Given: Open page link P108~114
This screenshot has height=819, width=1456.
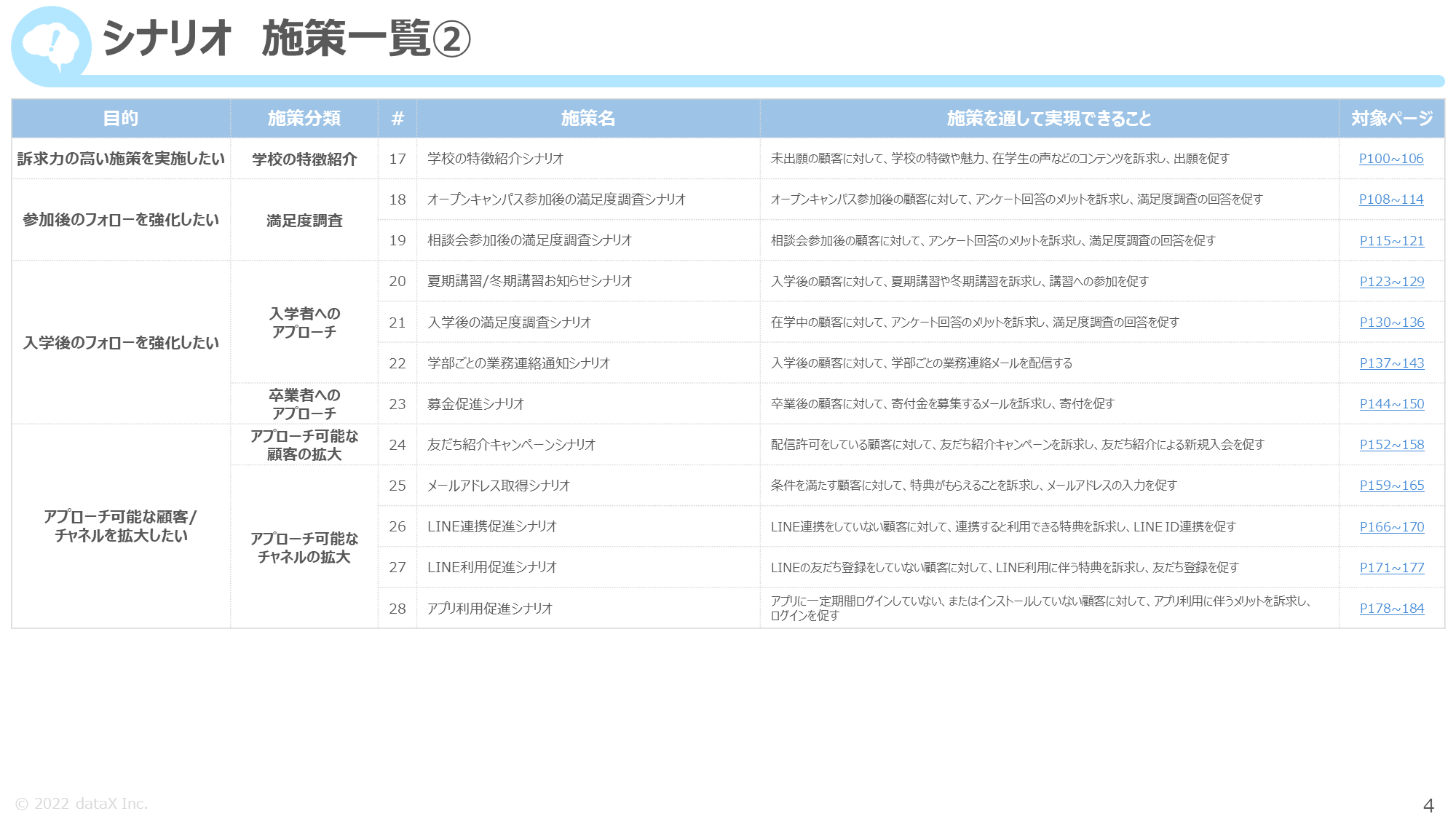Looking at the screenshot, I should (x=1390, y=199).
